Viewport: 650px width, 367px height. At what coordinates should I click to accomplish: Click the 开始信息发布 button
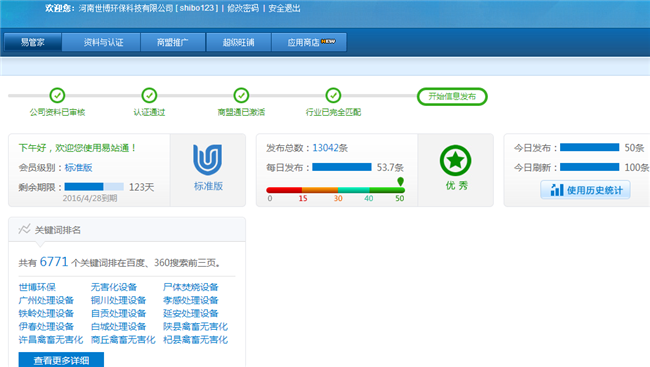pos(452,97)
